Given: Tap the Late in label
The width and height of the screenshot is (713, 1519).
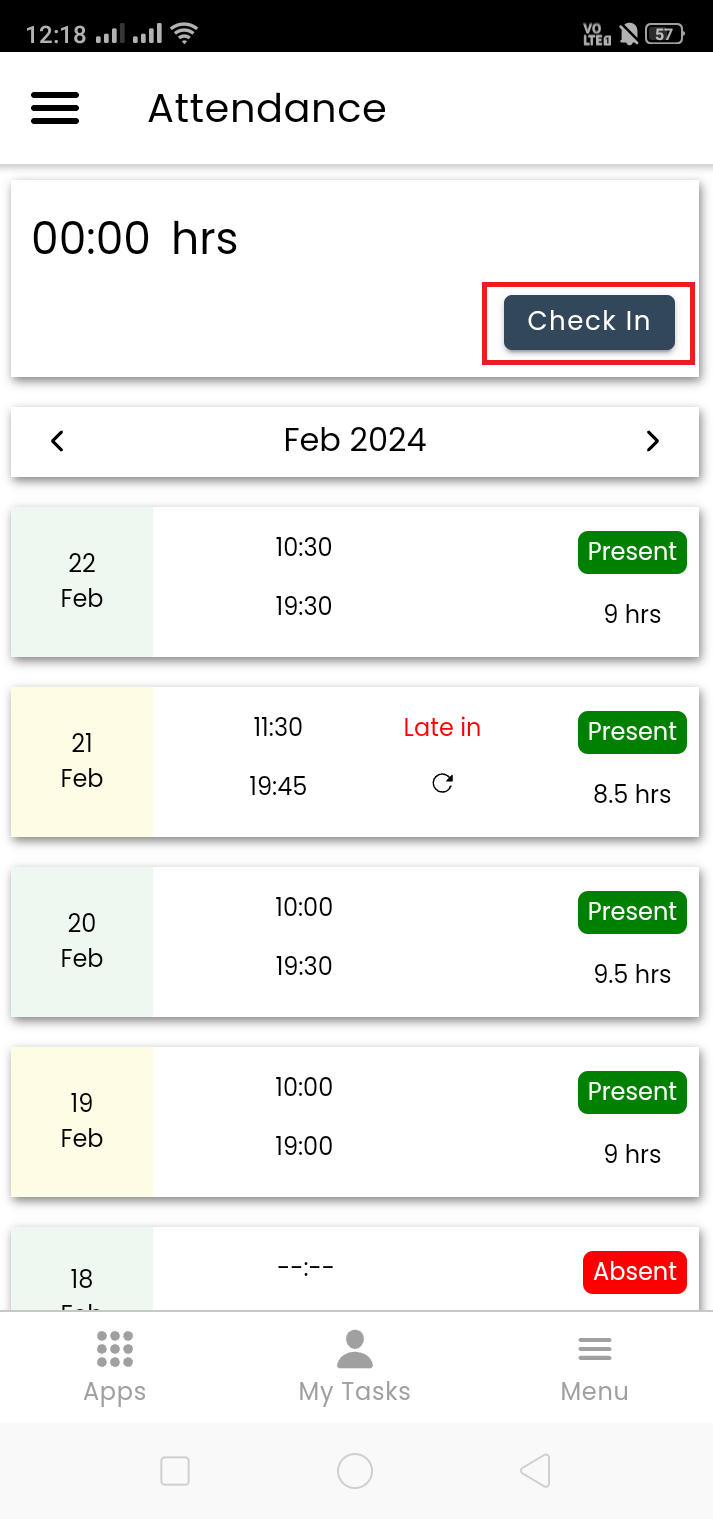Looking at the screenshot, I should [x=442, y=728].
